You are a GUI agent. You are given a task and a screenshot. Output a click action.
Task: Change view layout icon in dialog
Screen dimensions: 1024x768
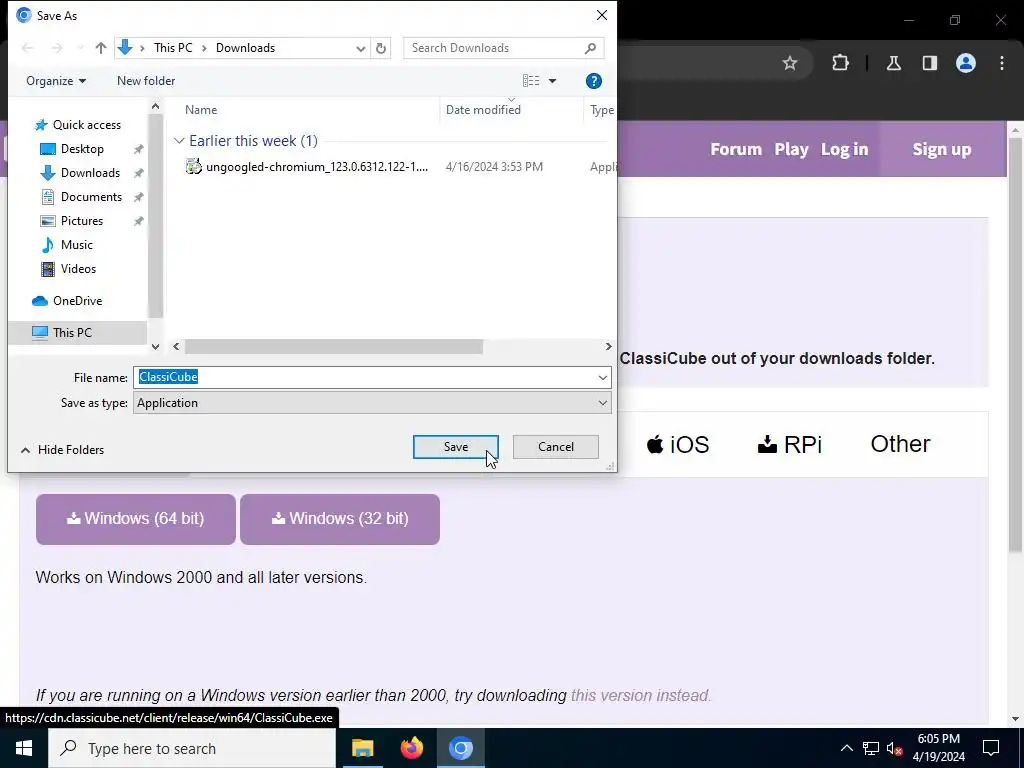pos(531,81)
